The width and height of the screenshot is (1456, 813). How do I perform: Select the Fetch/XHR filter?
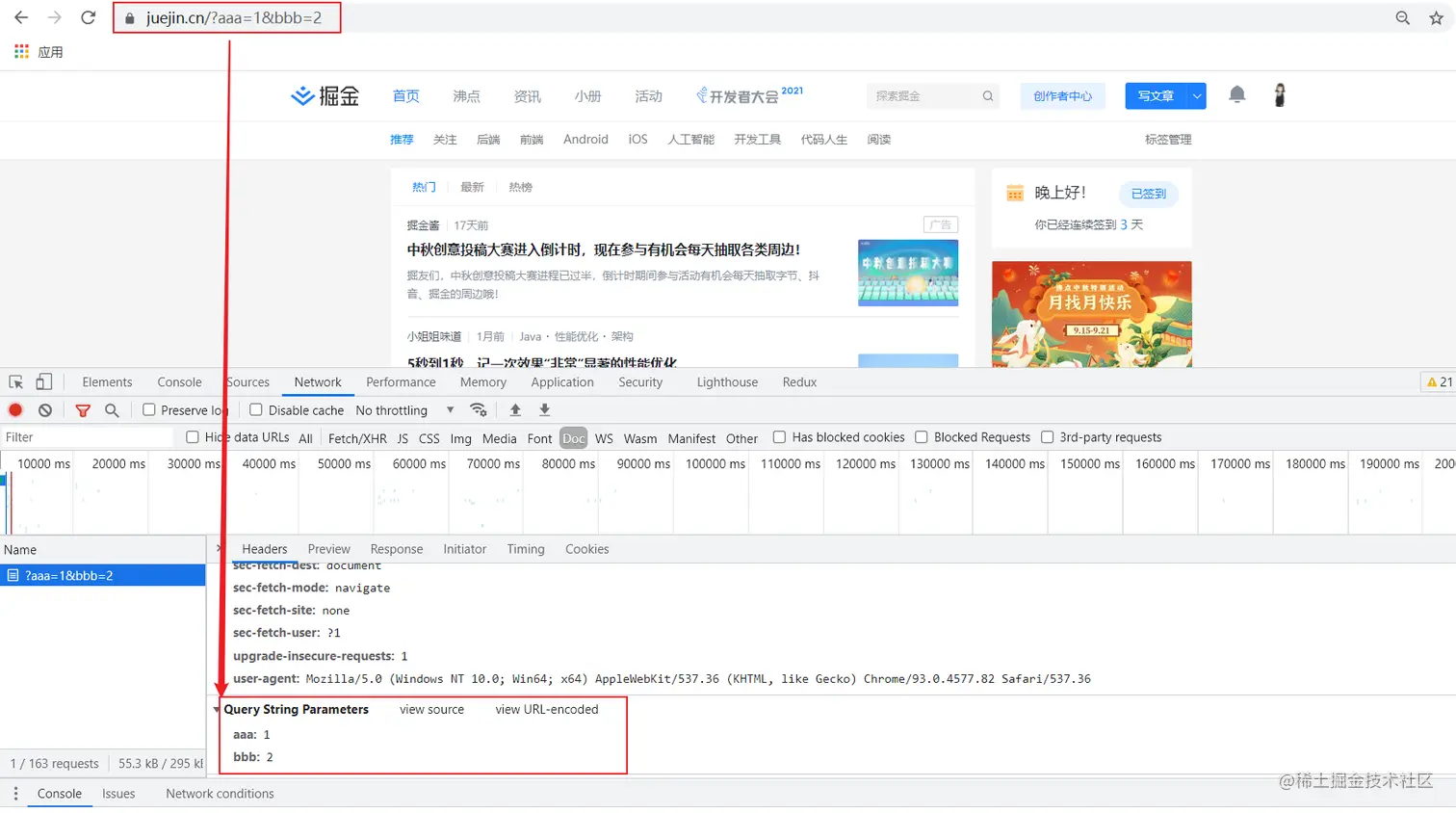click(357, 438)
